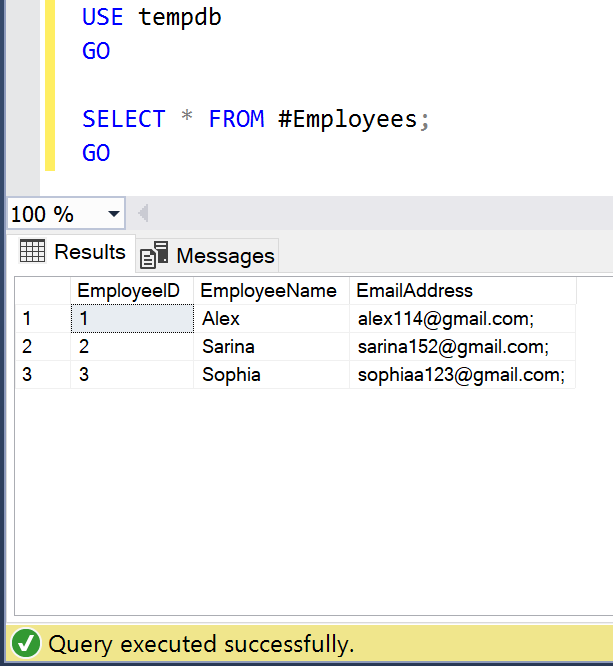Select the EmployeeName column header
The image size is (613, 666).
[x=270, y=291]
